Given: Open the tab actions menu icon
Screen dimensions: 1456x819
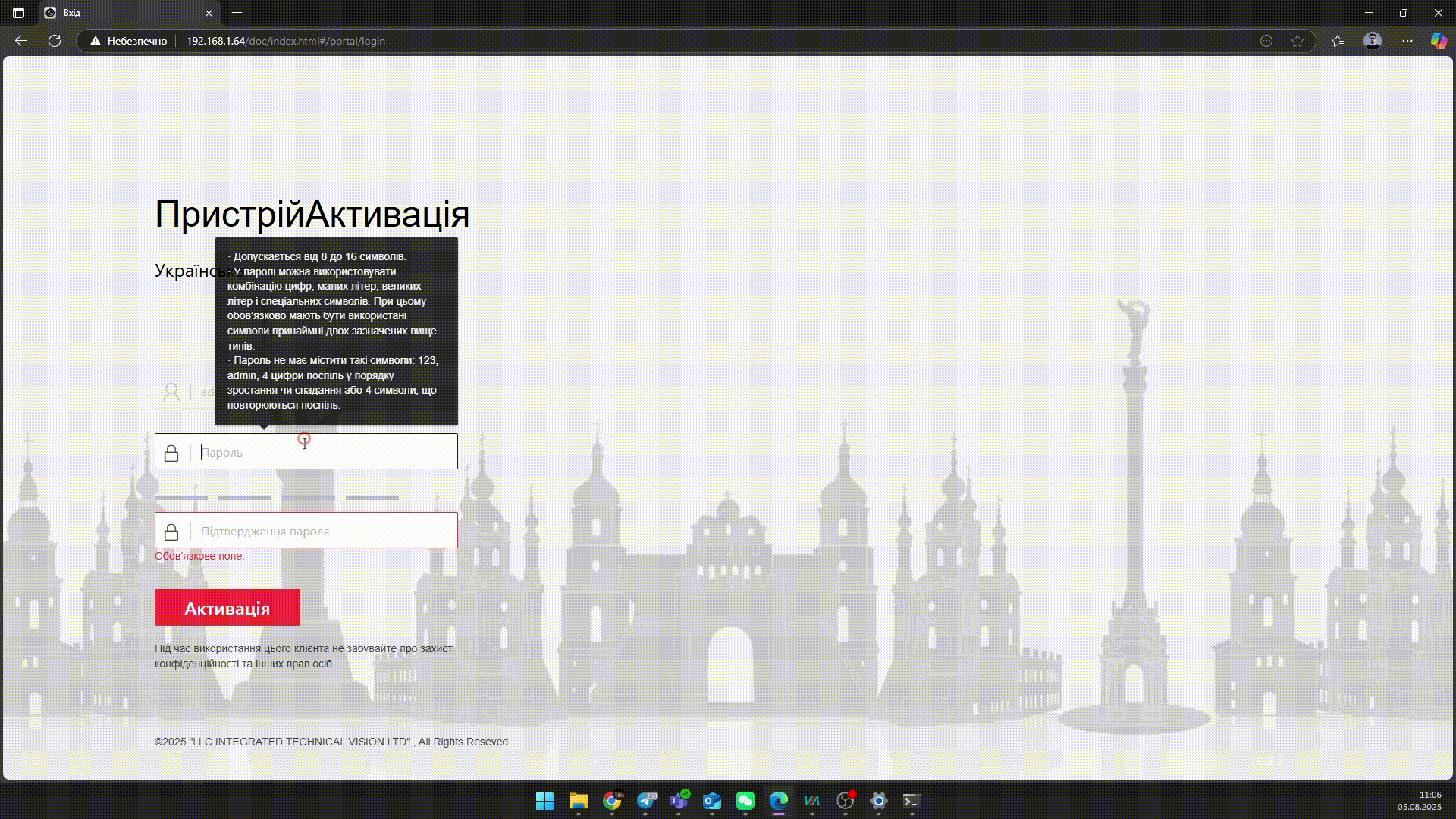Looking at the screenshot, I should pyautogui.click(x=18, y=13).
